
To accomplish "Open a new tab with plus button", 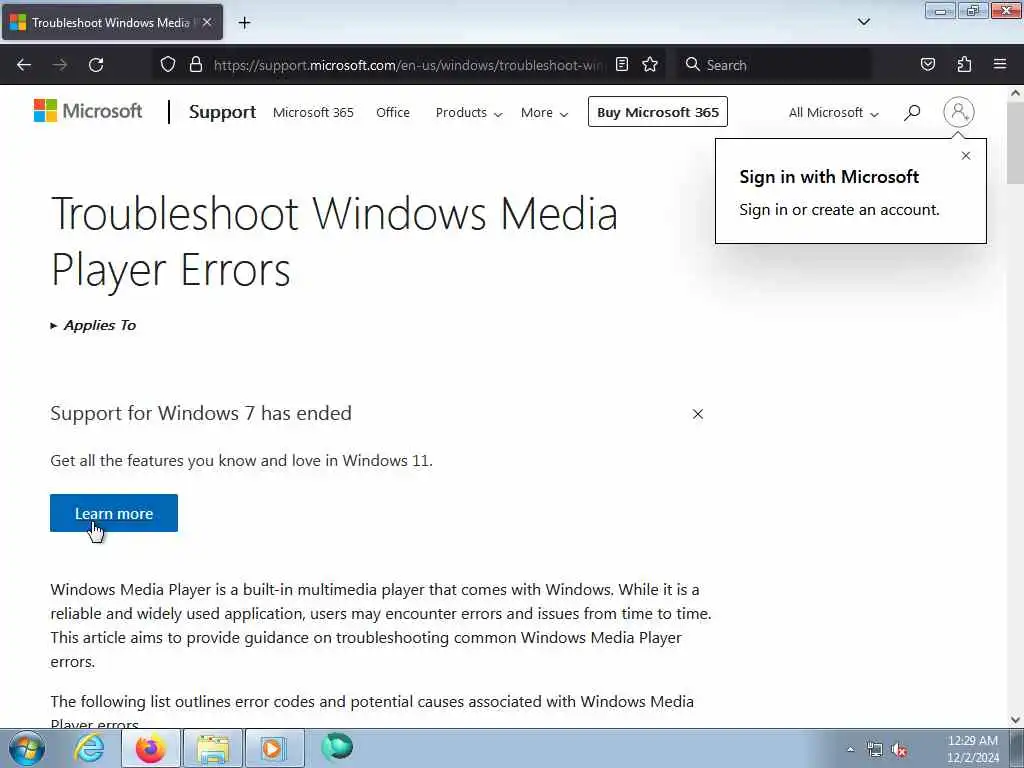I will coord(244,23).
